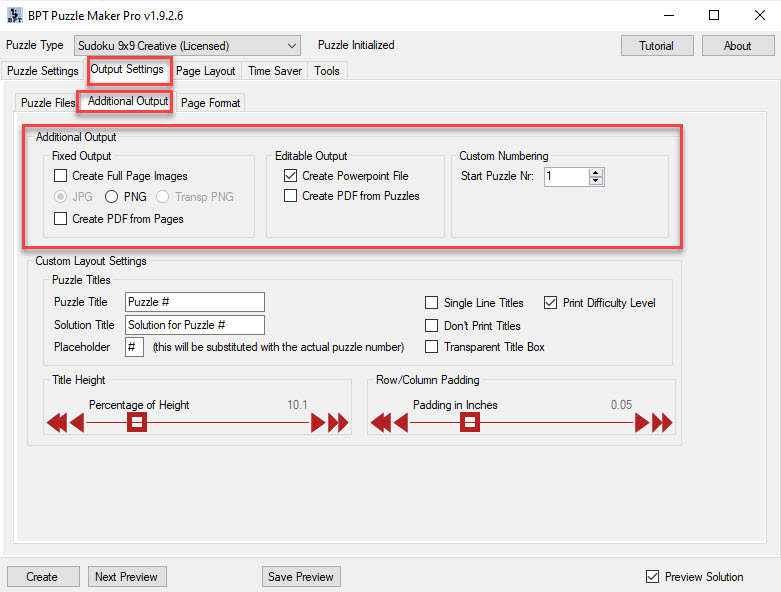Click double-left arrow on Title Height slider
This screenshot has height=592, width=781.
pyautogui.click(x=56, y=423)
